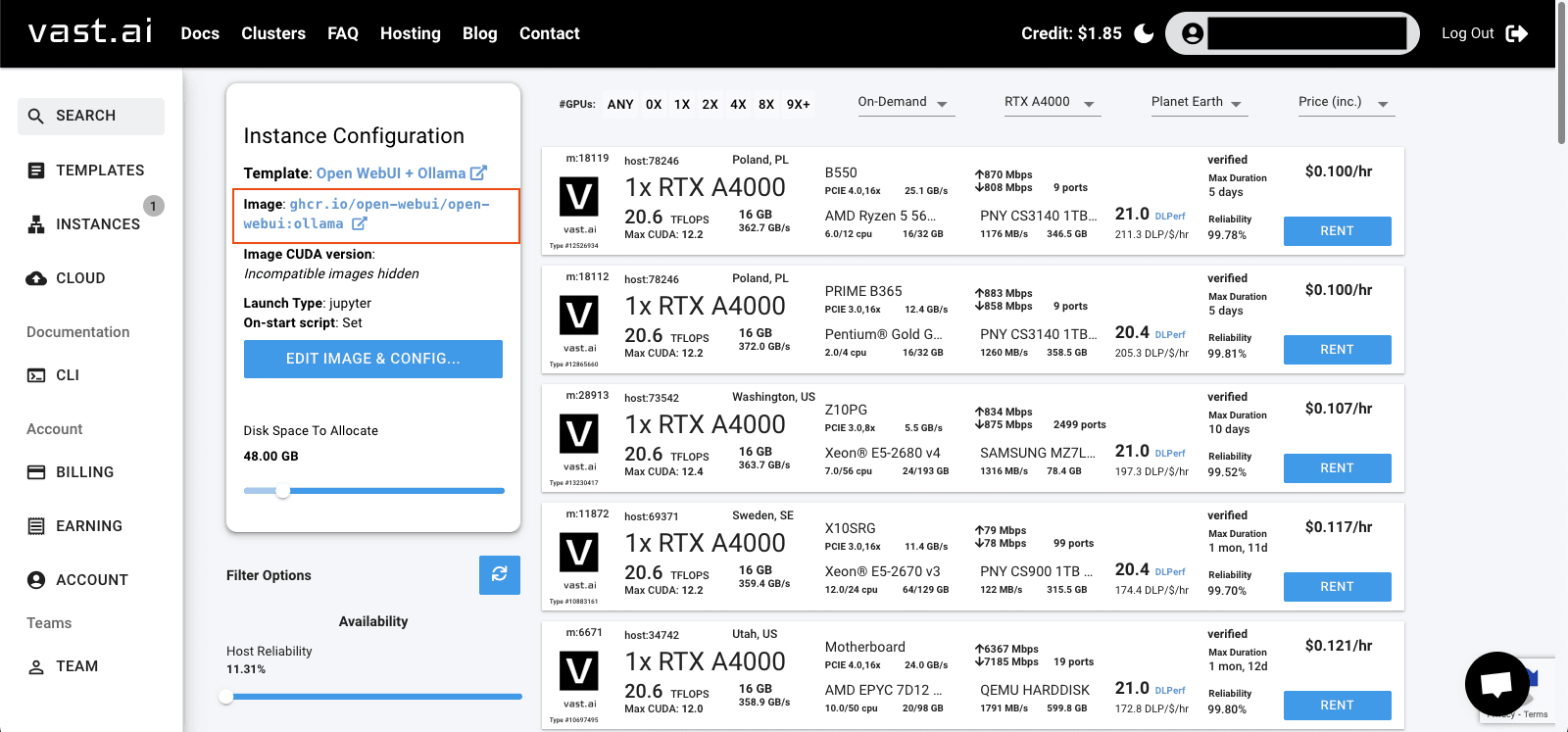This screenshot has width=1568, height=732.
Task: Click the CLI terminal icon in sidebar
Action: (36, 375)
